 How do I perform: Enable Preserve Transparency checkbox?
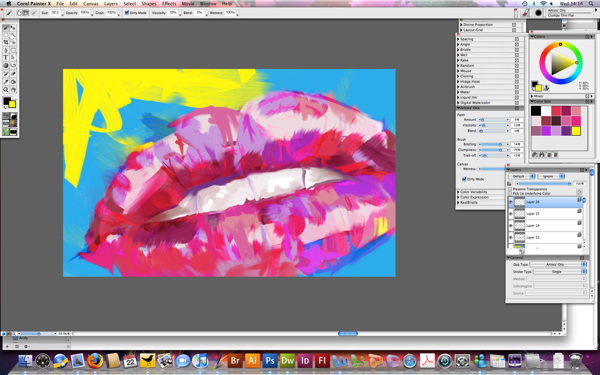510,189
